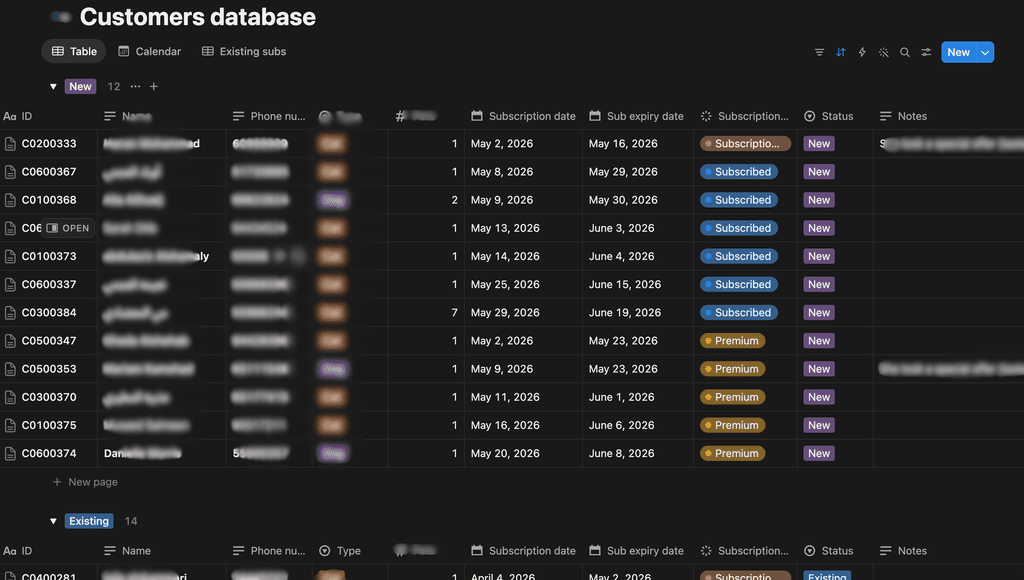Click the calendar icon in Subscription date header of New group
This screenshot has height=580, width=1024.
(x=477, y=116)
